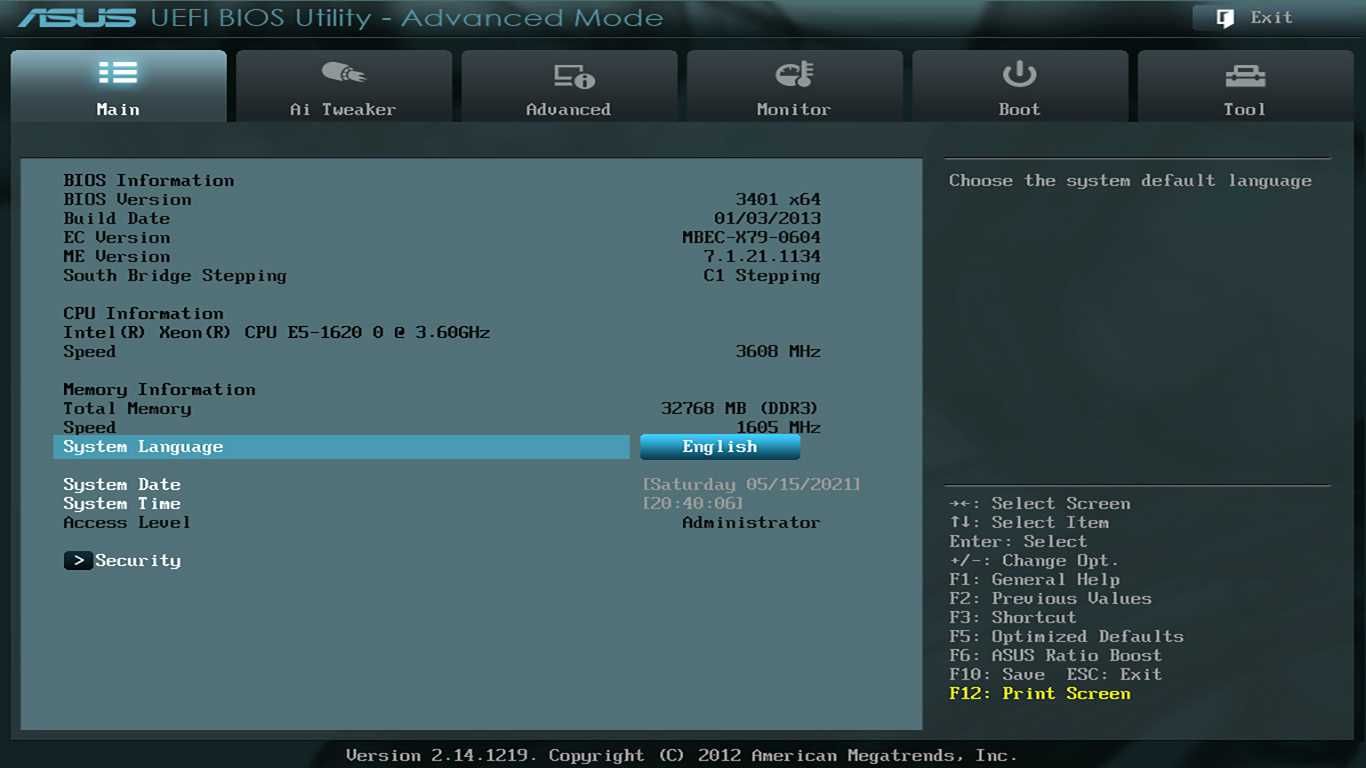This screenshot has width=1366, height=768.
Task: Click the South Bridge Stepping label
Action: pyautogui.click(x=175, y=276)
